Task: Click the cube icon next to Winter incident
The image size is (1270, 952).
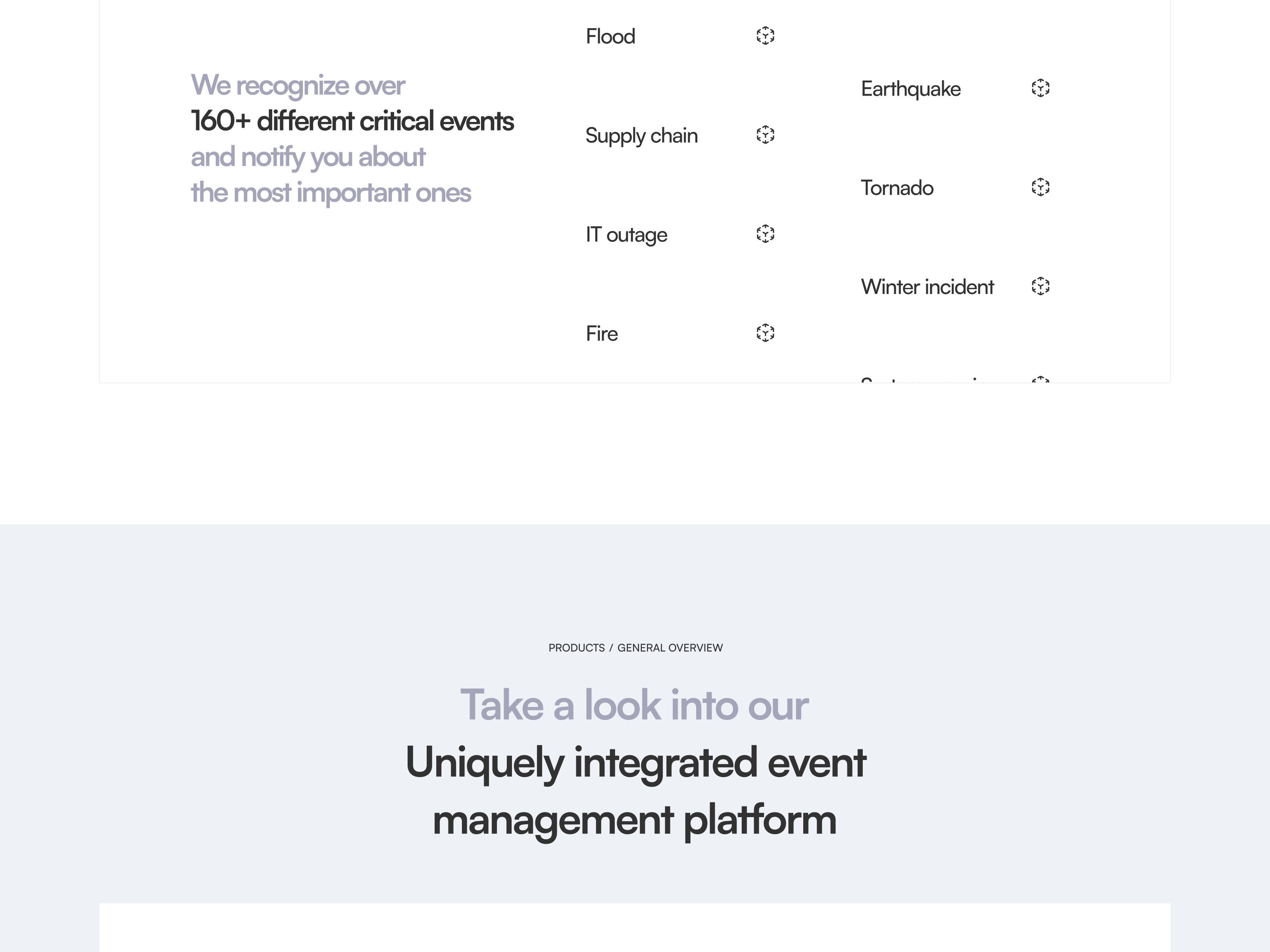Action: pyautogui.click(x=1040, y=286)
